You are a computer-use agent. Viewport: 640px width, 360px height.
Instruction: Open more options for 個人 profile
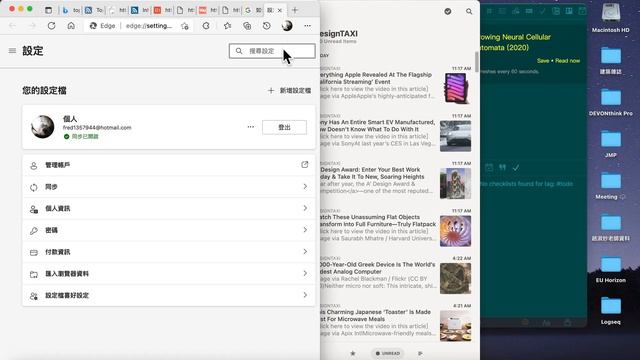(x=251, y=127)
